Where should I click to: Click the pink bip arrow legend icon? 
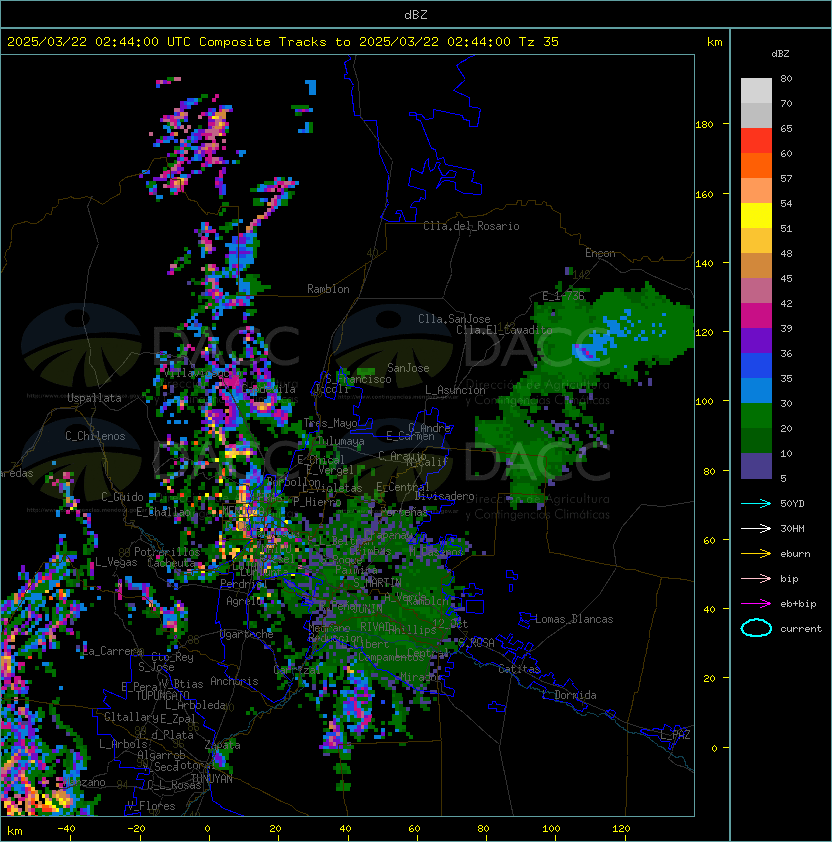click(x=756, y=579)
